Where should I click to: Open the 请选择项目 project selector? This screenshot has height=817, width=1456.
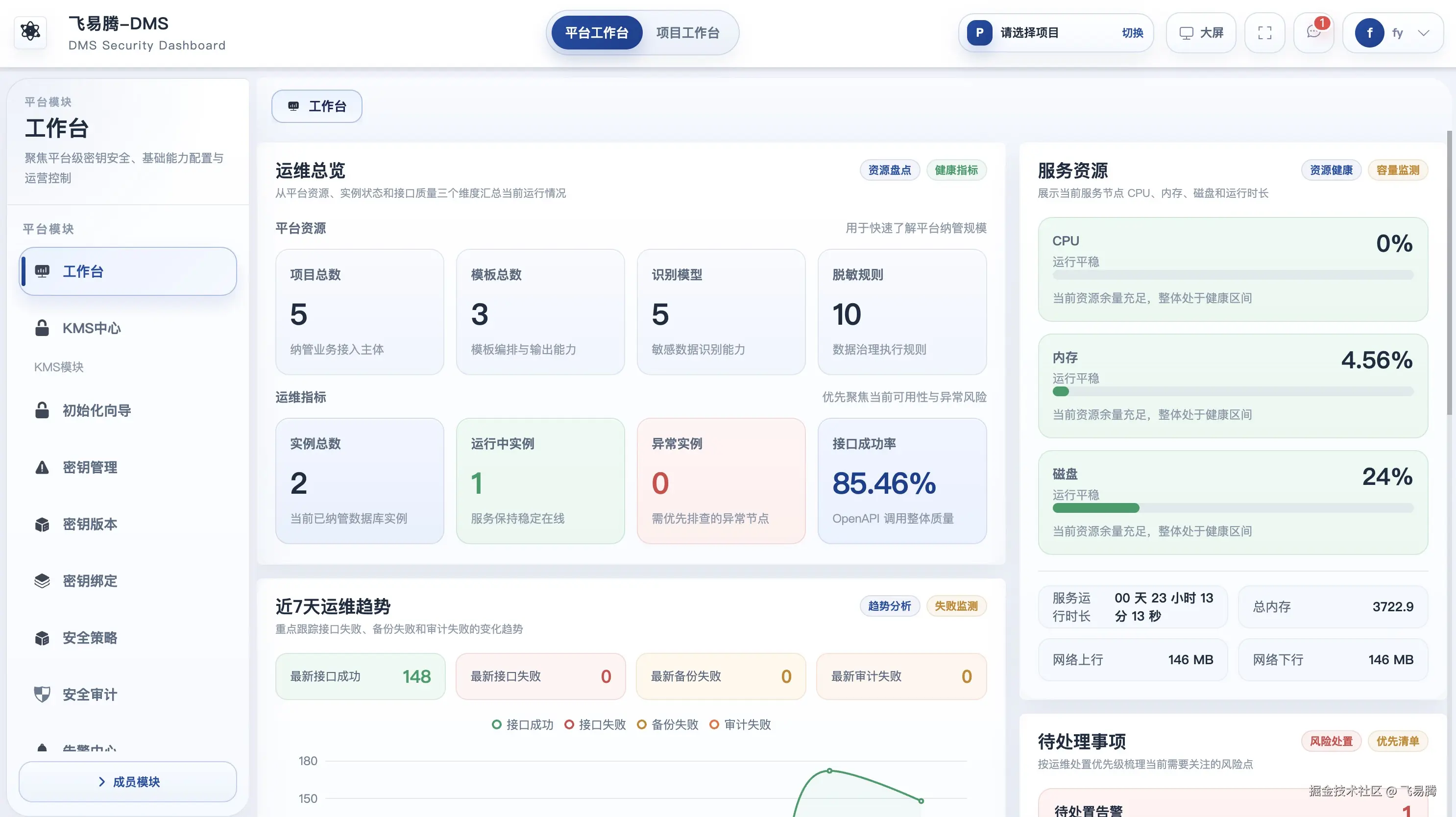click(1030, 33)
